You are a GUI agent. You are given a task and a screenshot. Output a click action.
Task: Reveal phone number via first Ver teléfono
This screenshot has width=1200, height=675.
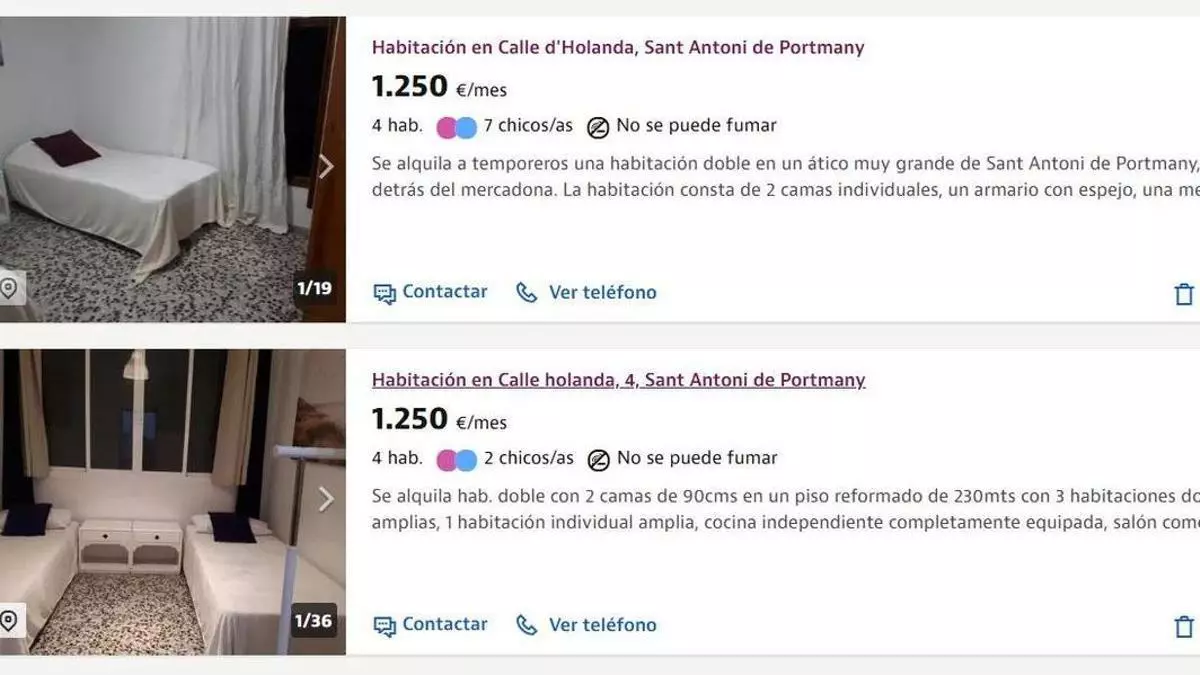tap(602, 293)
